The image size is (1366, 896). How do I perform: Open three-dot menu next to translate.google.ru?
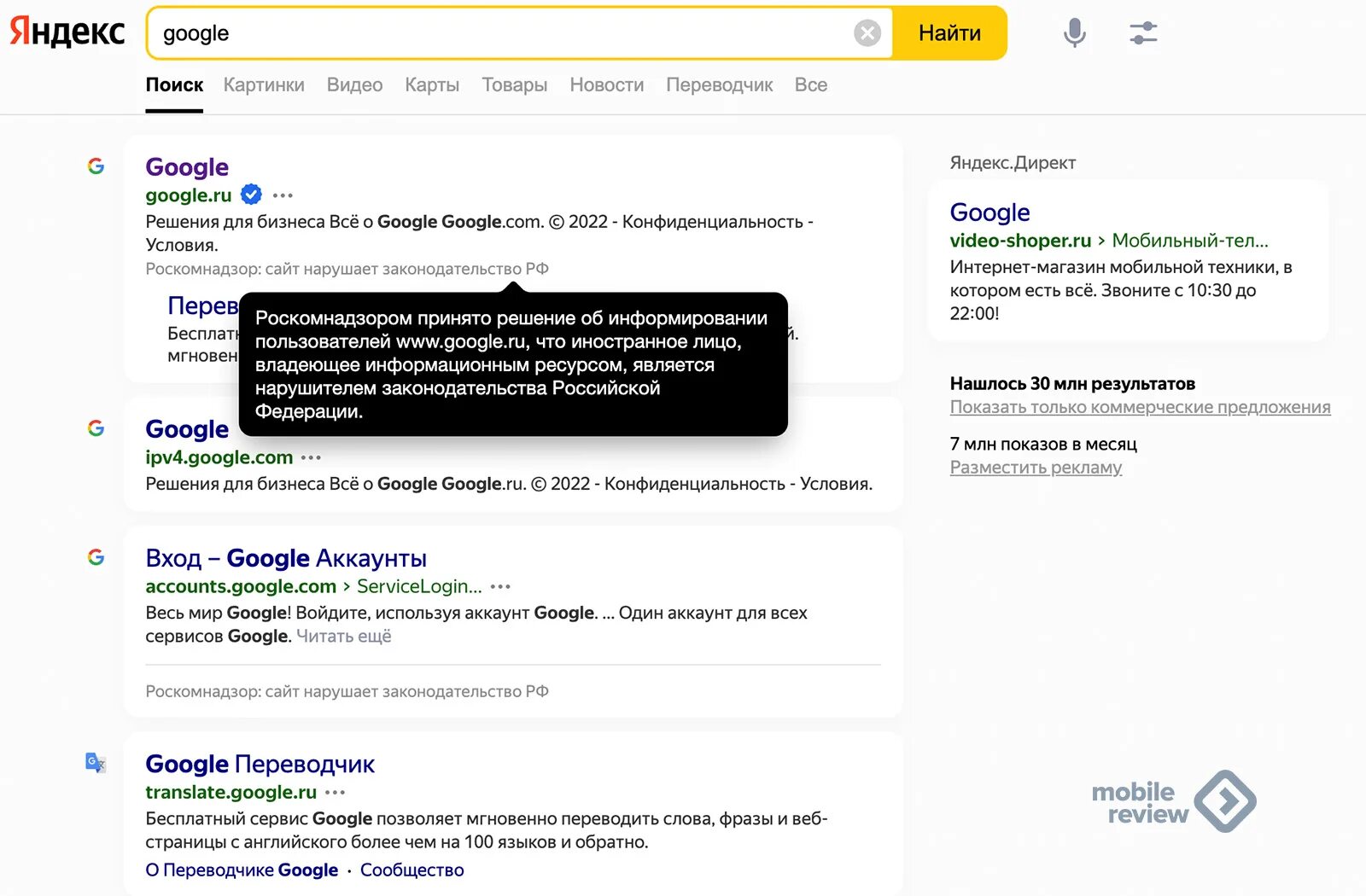tap(336, 792)
